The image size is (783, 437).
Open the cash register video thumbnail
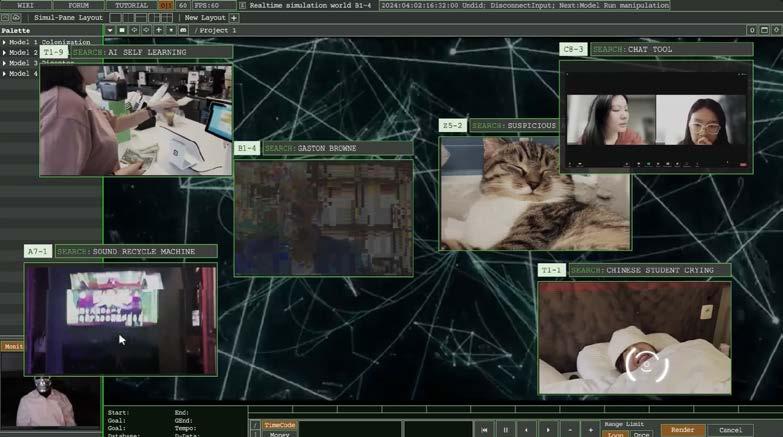point(136,120)
